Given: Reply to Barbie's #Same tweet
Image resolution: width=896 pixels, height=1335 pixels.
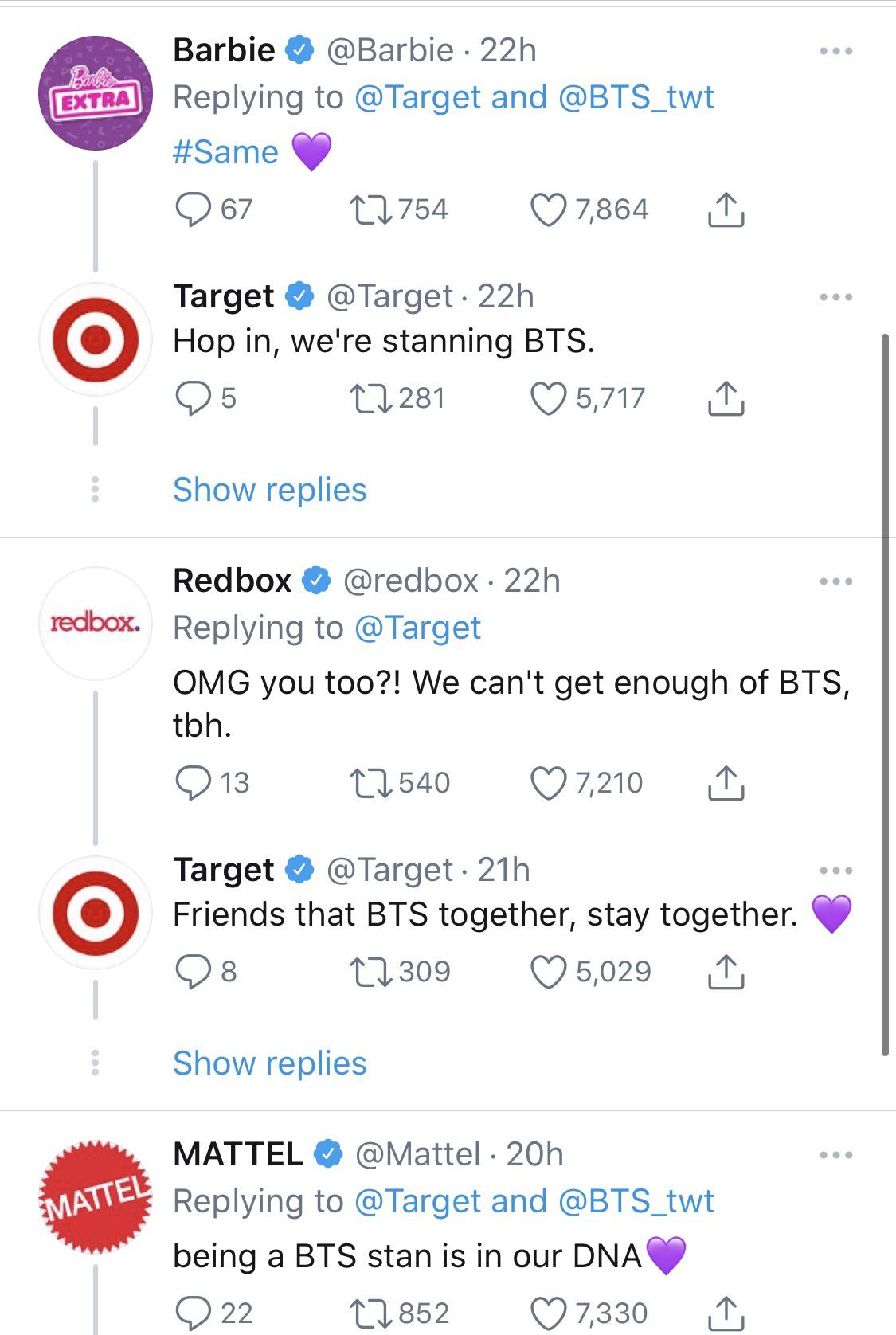Looking at the screenshot, I should point(192,209).
